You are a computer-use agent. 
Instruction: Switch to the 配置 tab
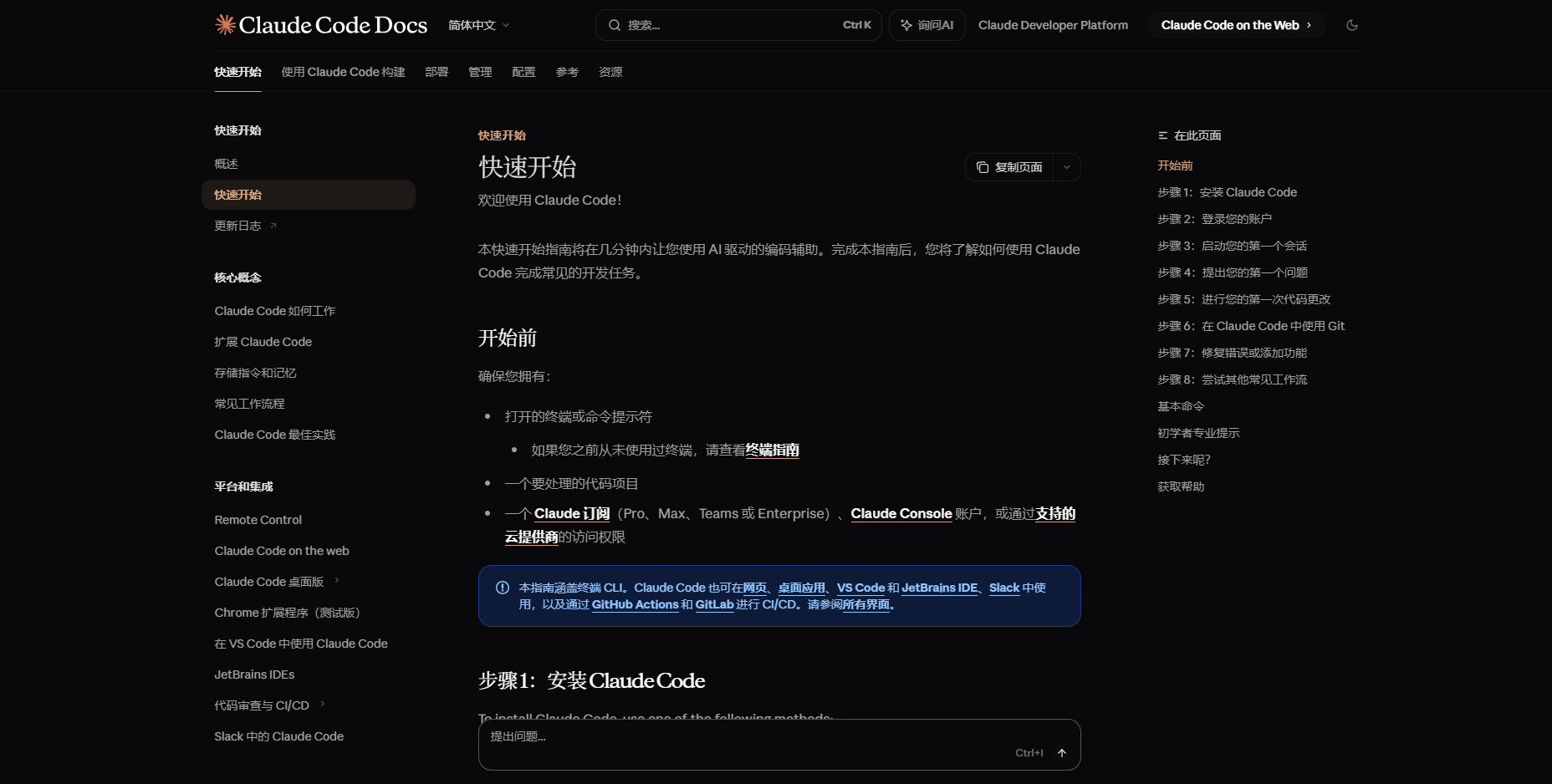pos(523,72)
